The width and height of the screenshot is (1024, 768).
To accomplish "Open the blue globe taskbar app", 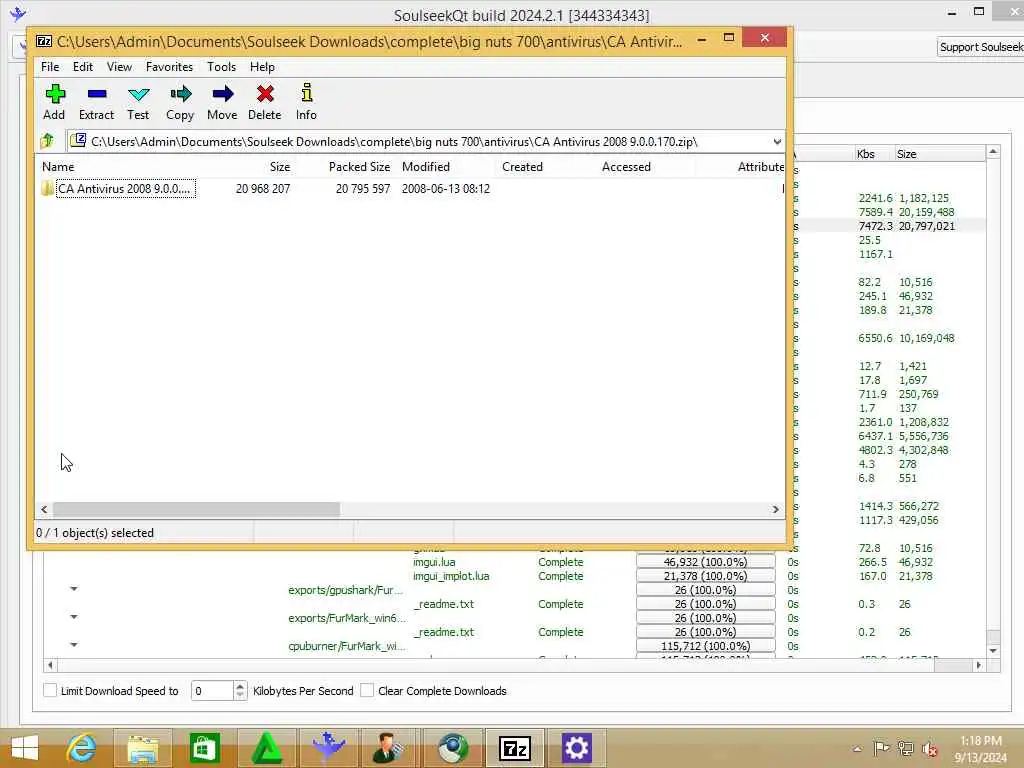I will click(x=453, y=748).
